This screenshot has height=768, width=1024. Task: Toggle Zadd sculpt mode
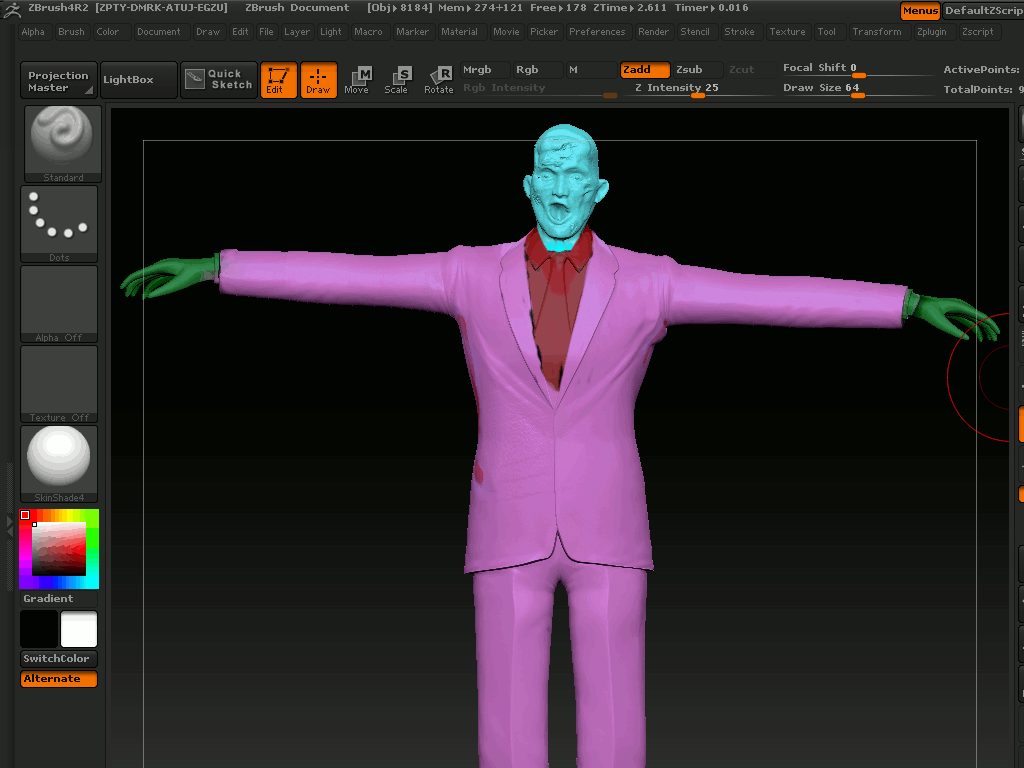click(x=644, y=70)
